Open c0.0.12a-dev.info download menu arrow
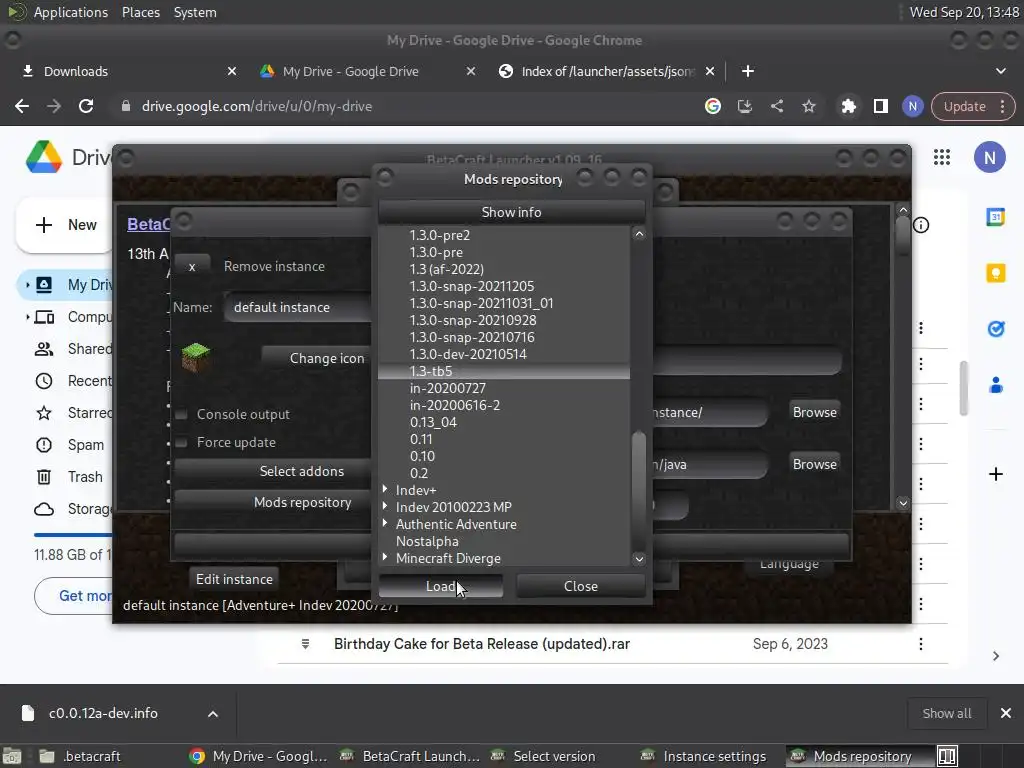The width and height of the screenshot is (1024, 768). [213, 714]
